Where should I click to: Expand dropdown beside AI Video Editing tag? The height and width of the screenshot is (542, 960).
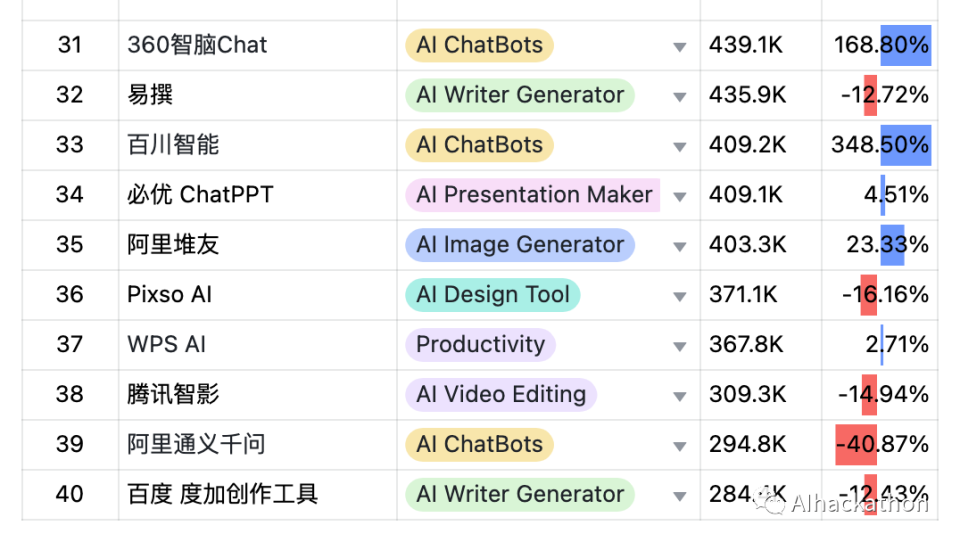(x=680, y=397)
